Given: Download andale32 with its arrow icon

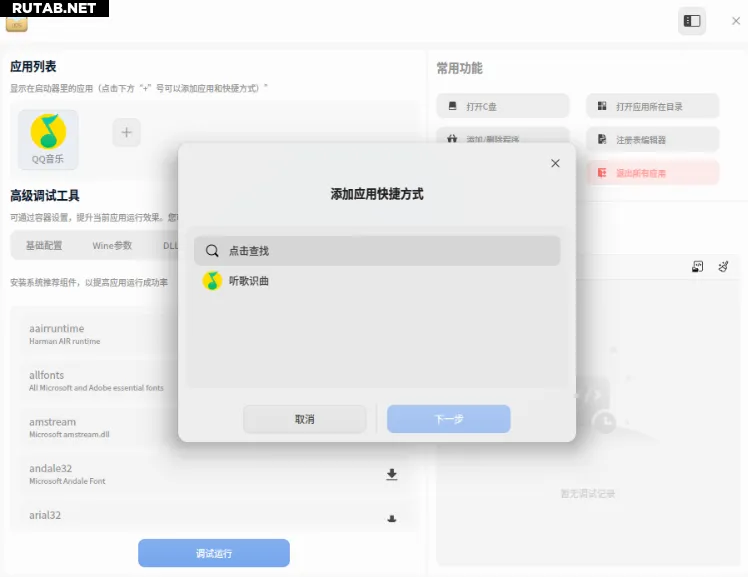Looking at the screenshot, I should (x=392, y=474).
